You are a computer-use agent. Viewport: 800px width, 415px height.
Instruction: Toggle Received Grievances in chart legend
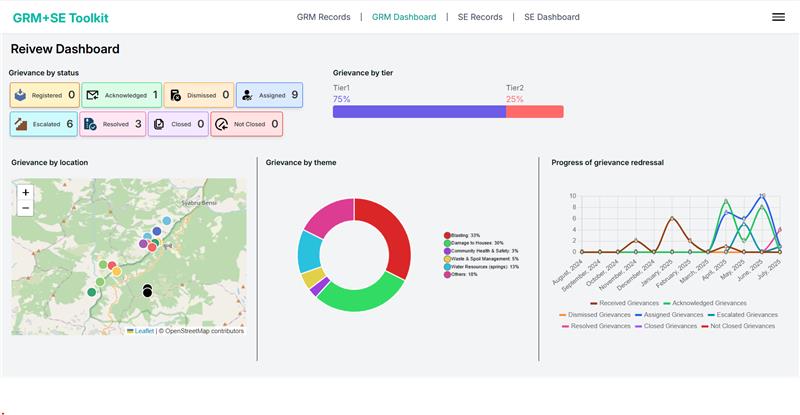(627, 303)
